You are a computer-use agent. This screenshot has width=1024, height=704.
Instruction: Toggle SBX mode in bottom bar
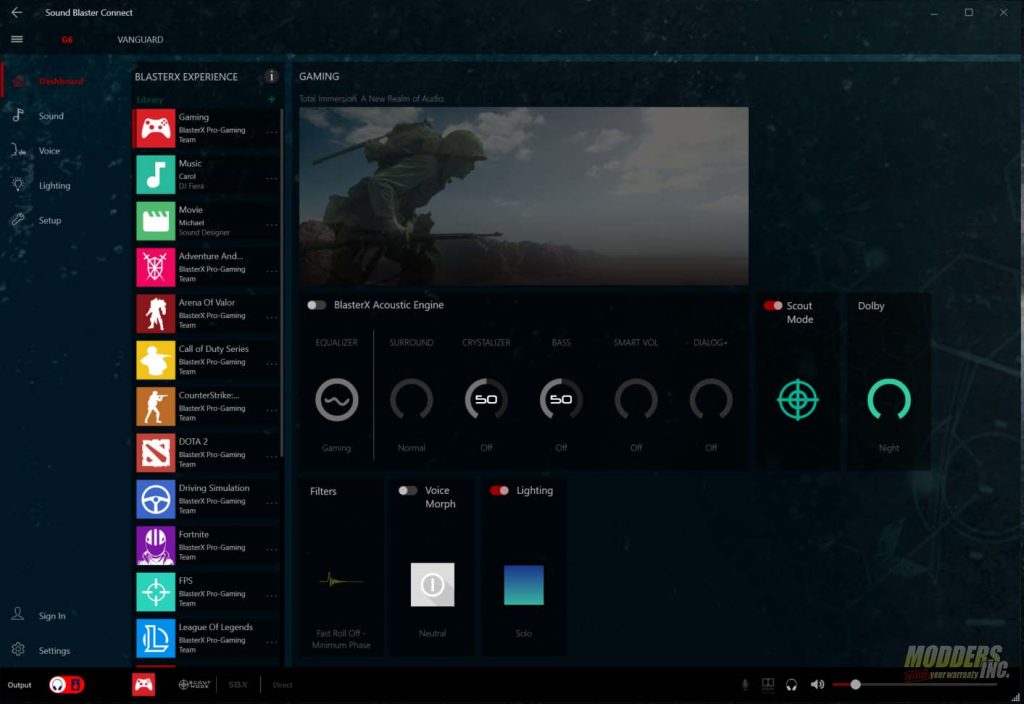pos(238,684)
